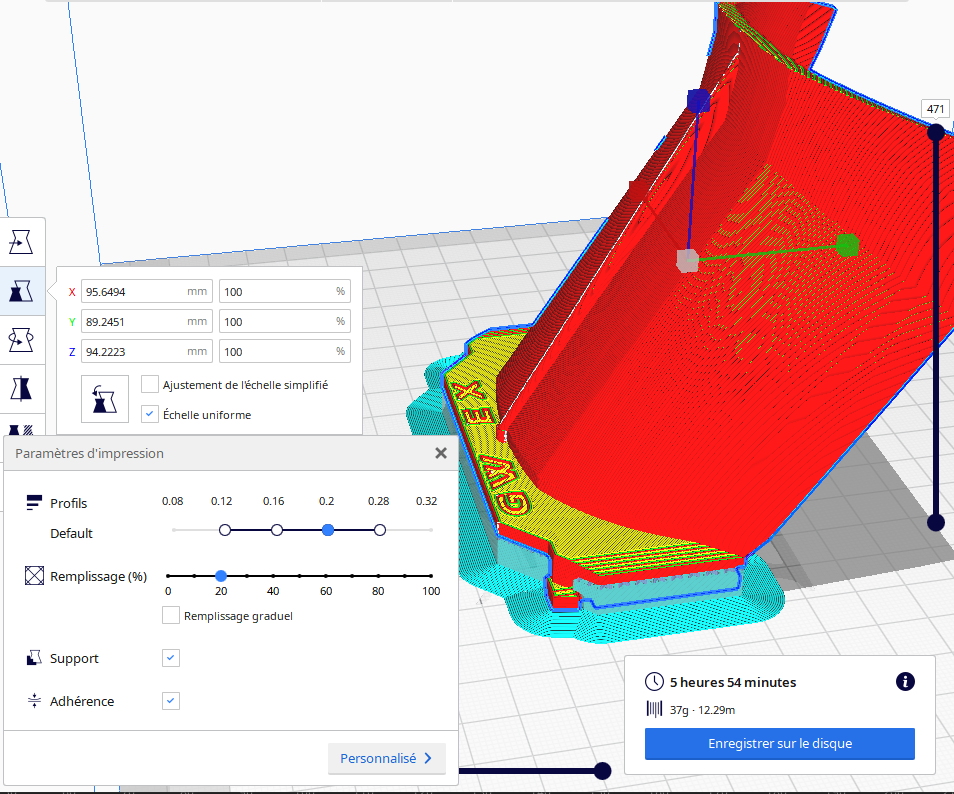Click the X dimension mm input field
Image resolution: width=954 pixels, height=794 pixels.
pos(145,292)
